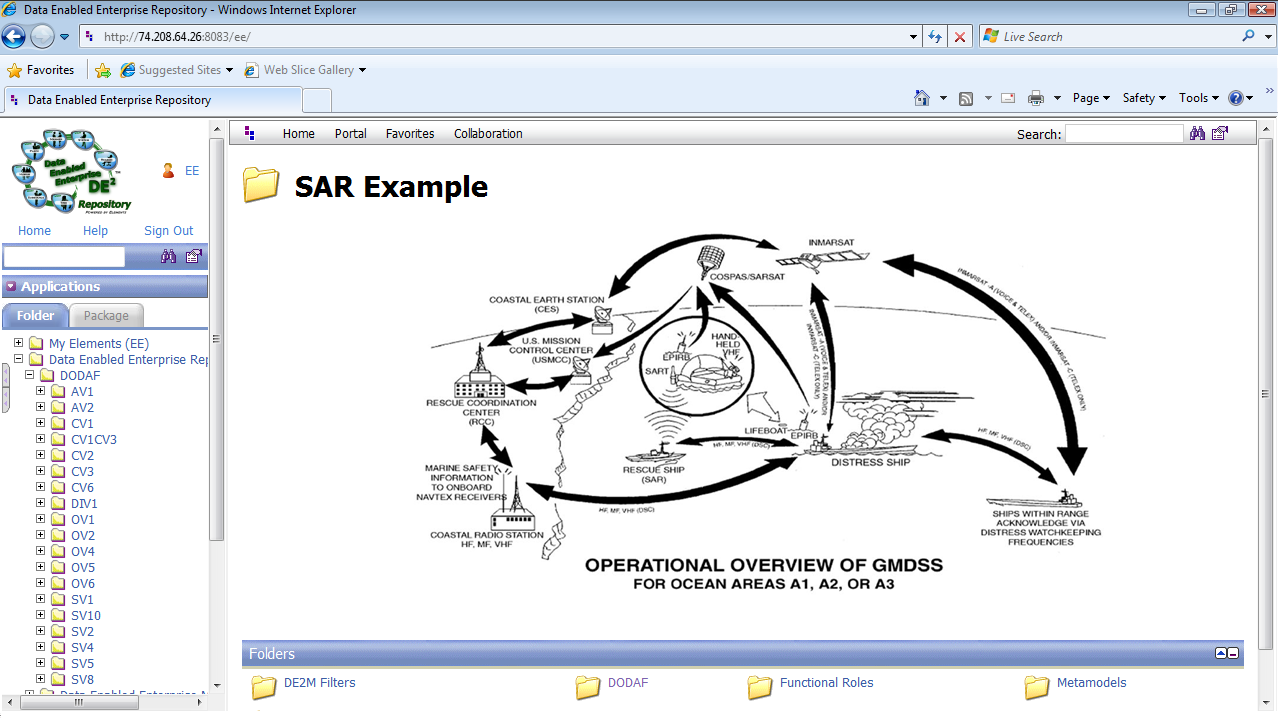Open the Metamodels folder link

1092,683
